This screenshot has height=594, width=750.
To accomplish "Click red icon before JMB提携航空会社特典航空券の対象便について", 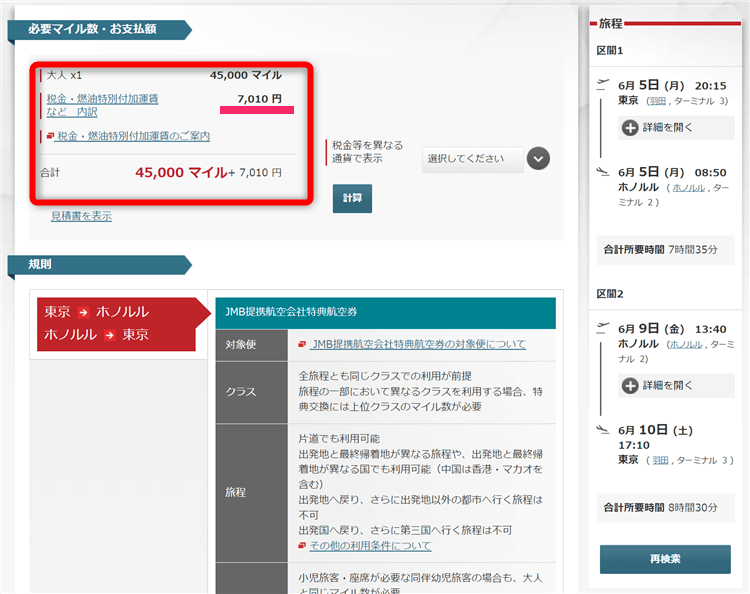I will 303,344.
